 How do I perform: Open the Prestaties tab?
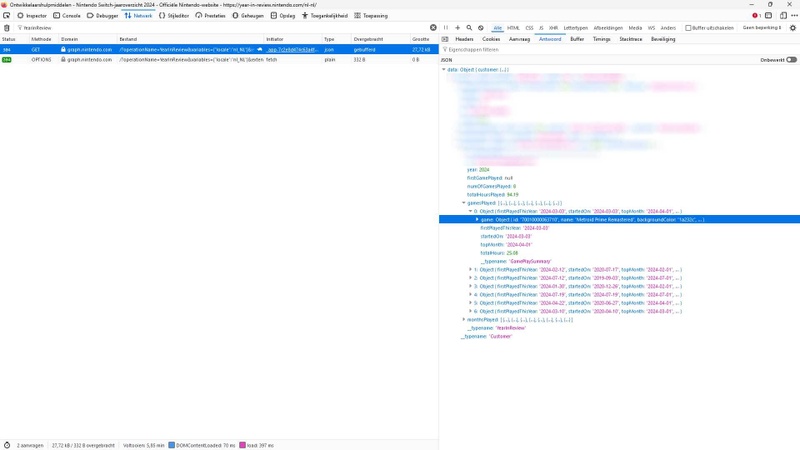[210, 16]
